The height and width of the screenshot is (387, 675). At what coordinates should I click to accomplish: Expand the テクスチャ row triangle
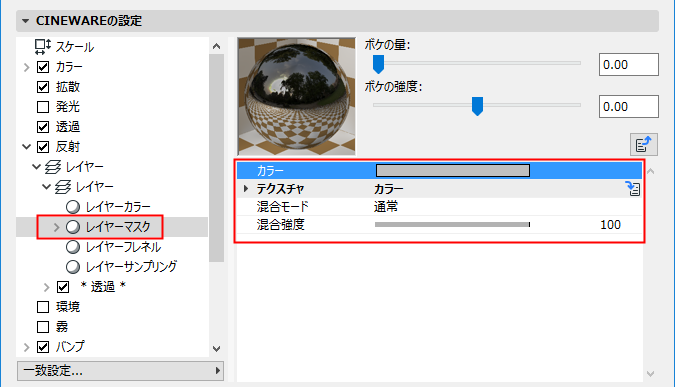(x=246, y=189)
